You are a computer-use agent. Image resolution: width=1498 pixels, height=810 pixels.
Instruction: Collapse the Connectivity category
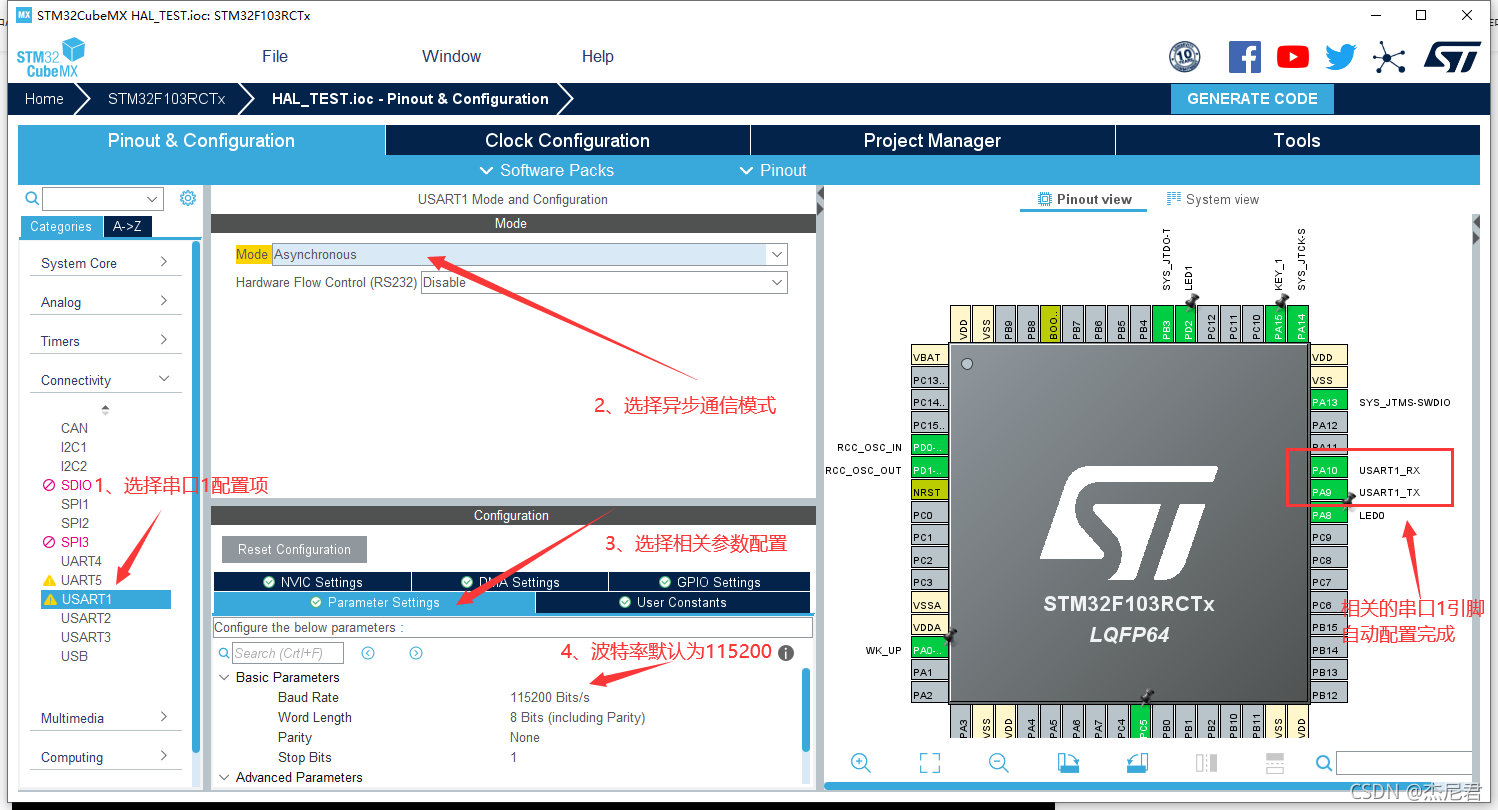click(104, 380)
